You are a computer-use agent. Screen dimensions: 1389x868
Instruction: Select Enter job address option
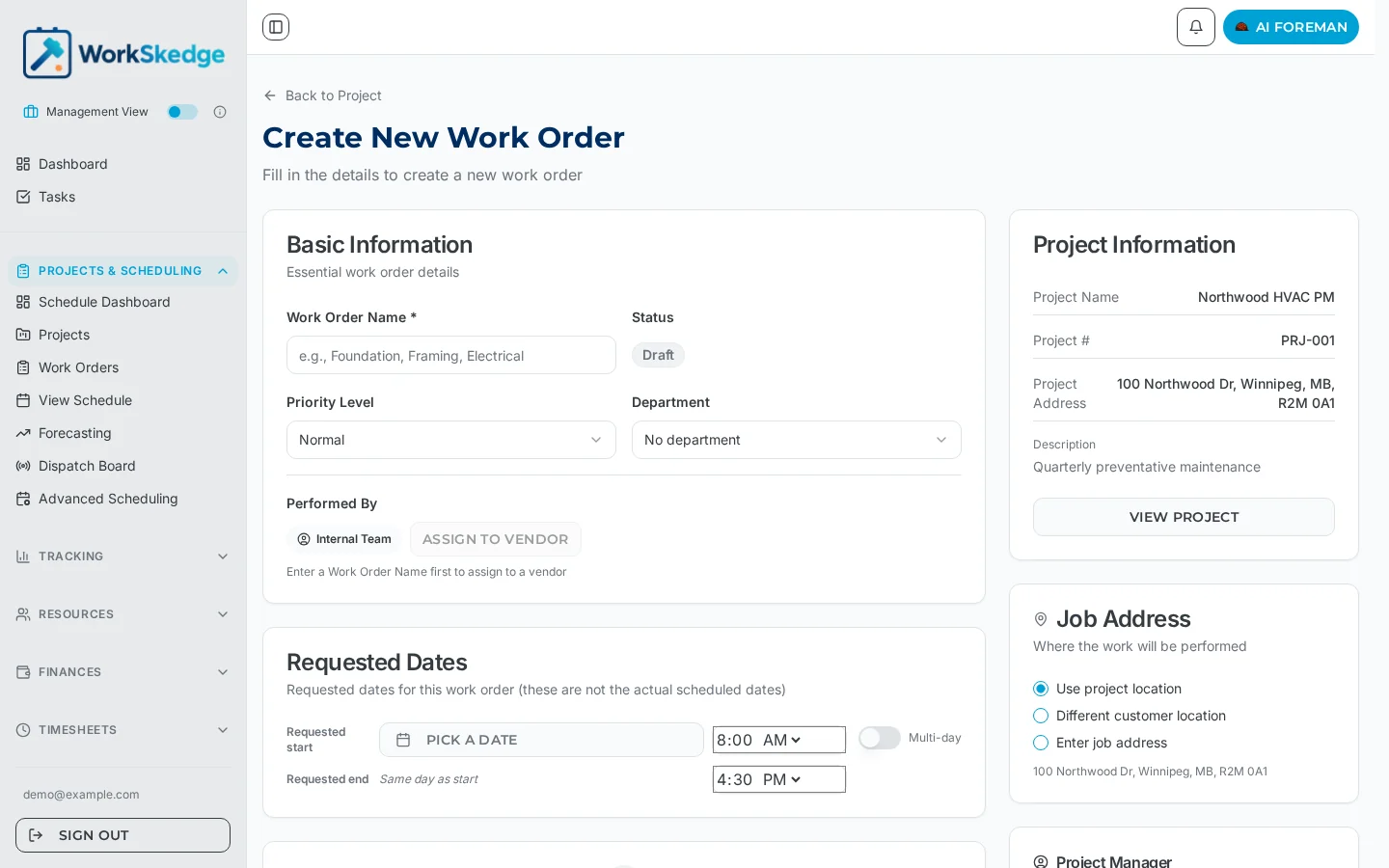coord(1041,743)
